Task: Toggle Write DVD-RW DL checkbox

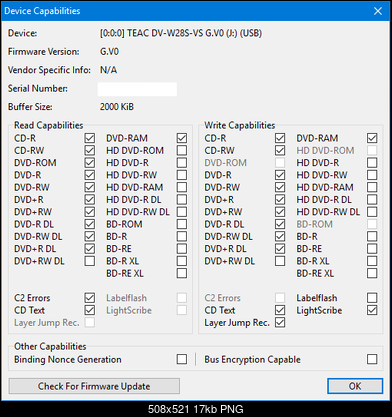Action: point(280,236)
